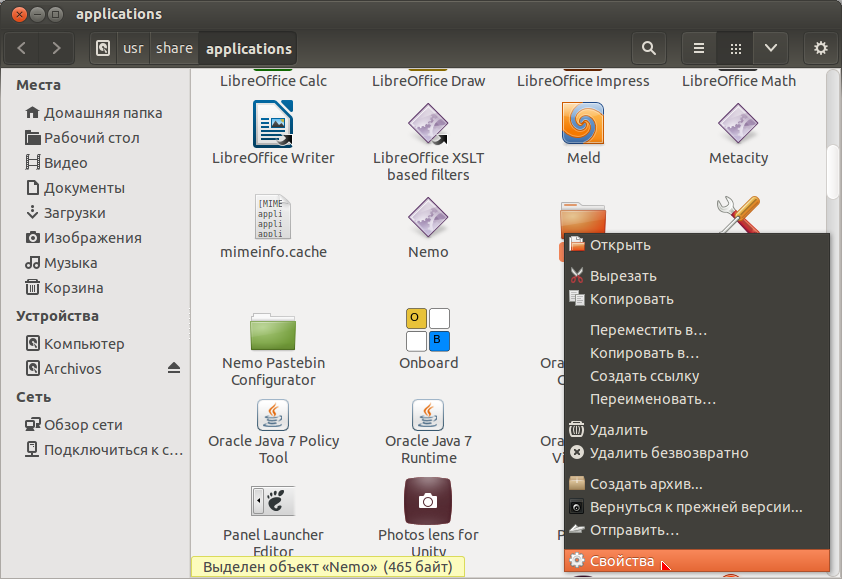Screen dimensions: 842x579
Task: Open the search magnifier button
Action: coord(649,48)
